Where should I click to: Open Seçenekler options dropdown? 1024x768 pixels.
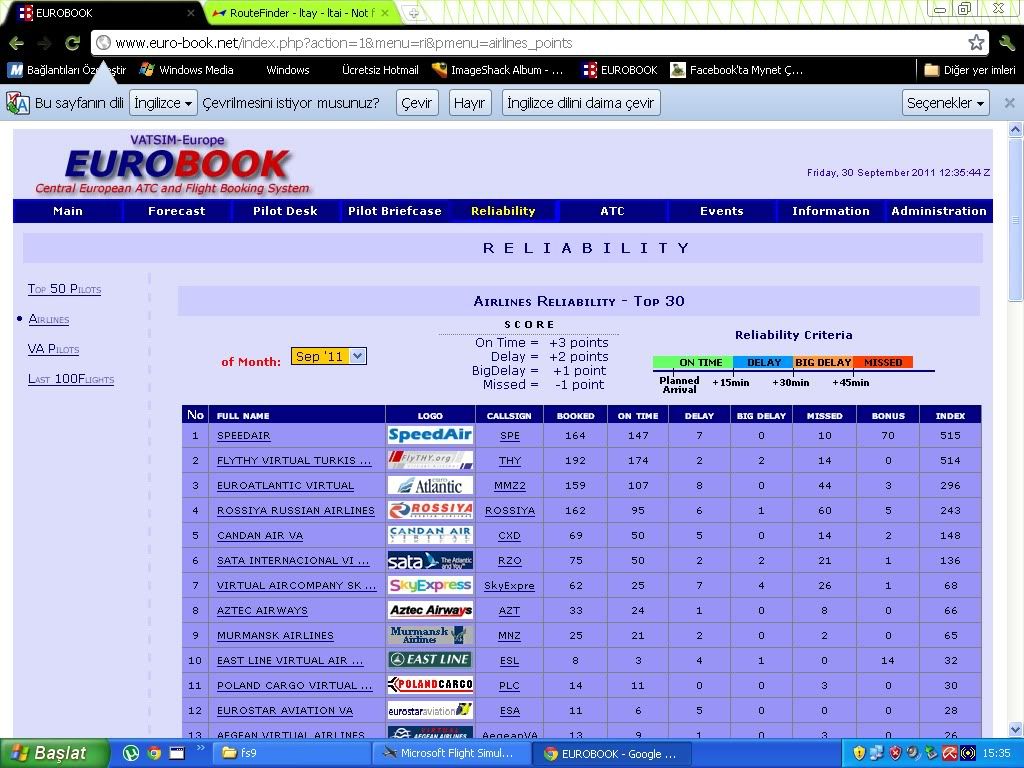click(946, 103)
